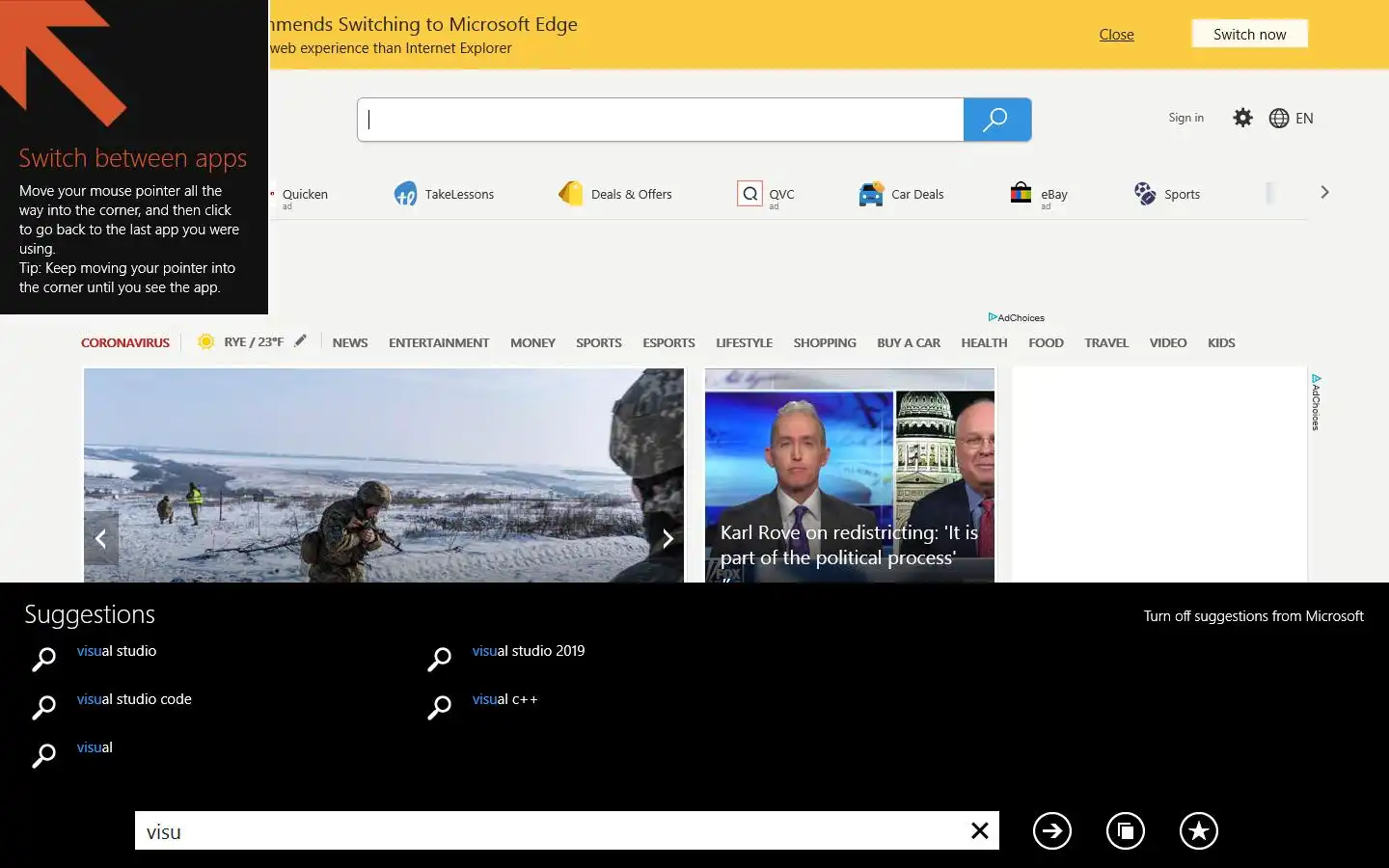
Task: Open the Deals & Offers shortcut
Action: tap(615, 194)
